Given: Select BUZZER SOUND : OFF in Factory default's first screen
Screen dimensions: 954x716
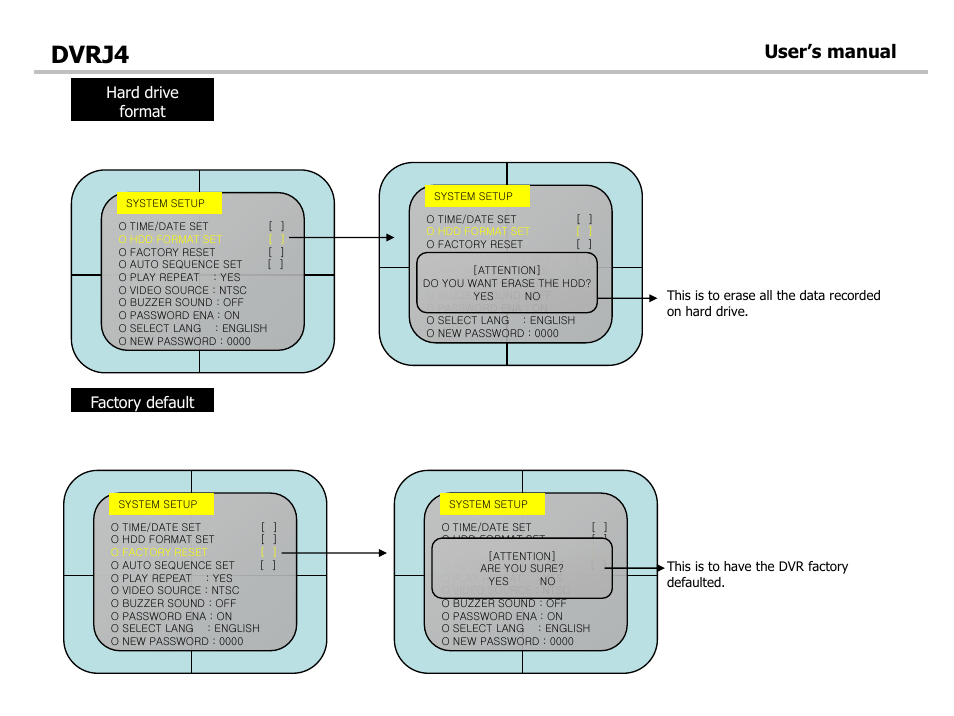Looking at the screenshot, I should pyautogui.click(x=173, y=603).
